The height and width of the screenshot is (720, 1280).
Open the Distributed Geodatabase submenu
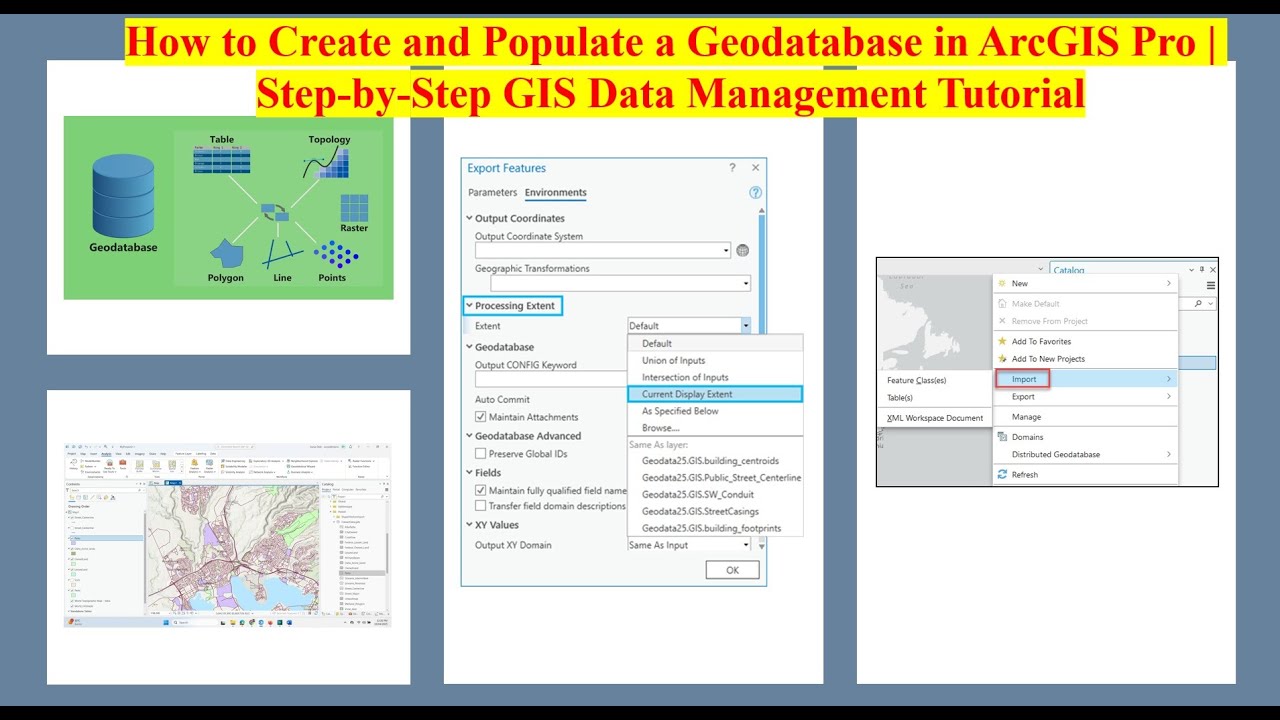(1085, 455)
